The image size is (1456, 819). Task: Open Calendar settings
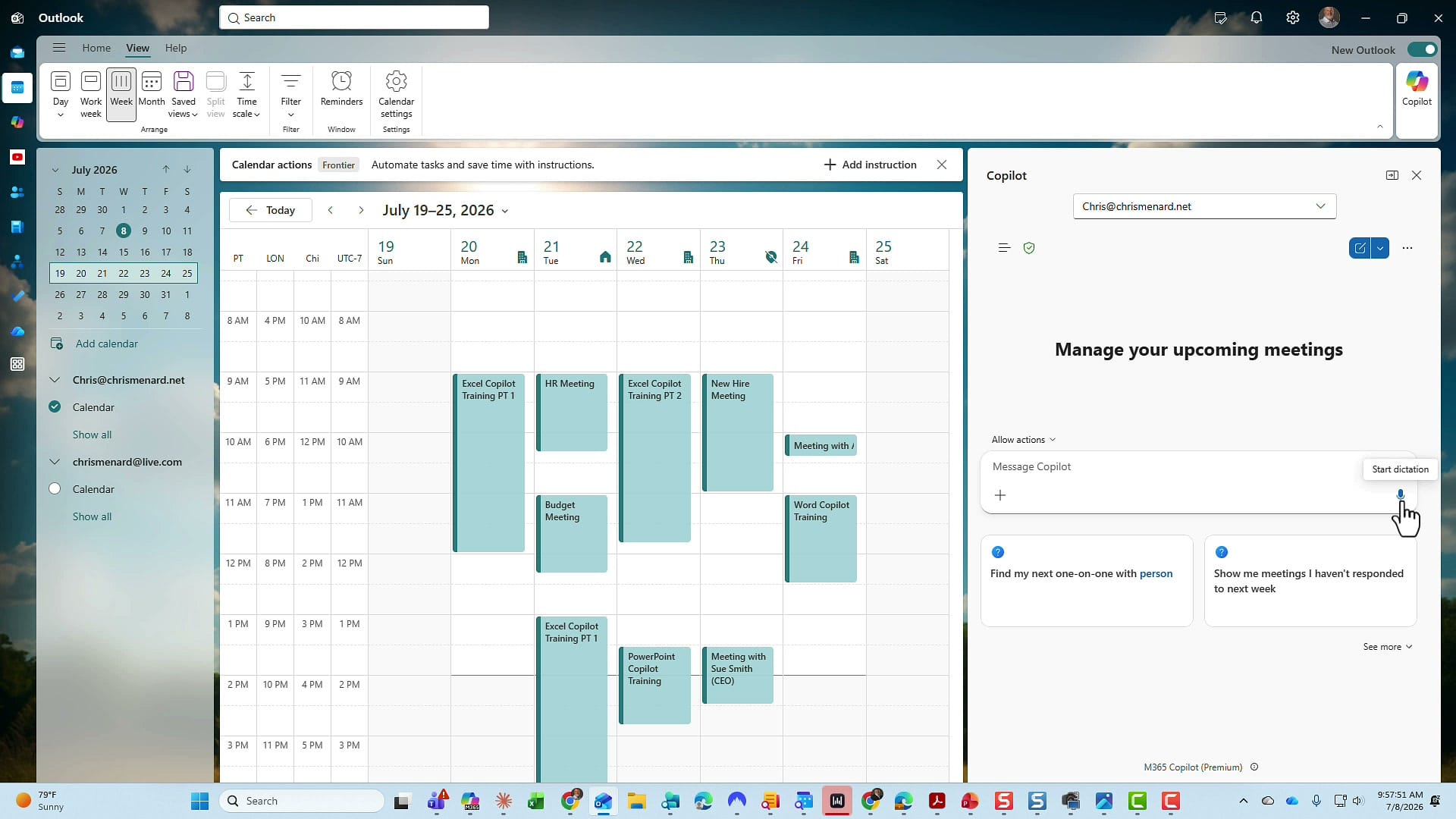pos(397,94)
